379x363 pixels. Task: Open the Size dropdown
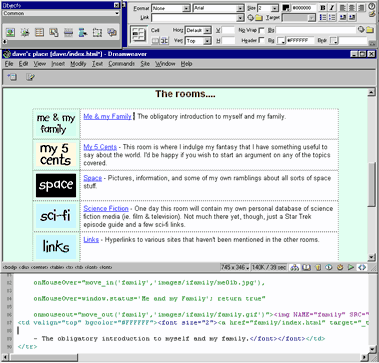click(x=275, y=8)
